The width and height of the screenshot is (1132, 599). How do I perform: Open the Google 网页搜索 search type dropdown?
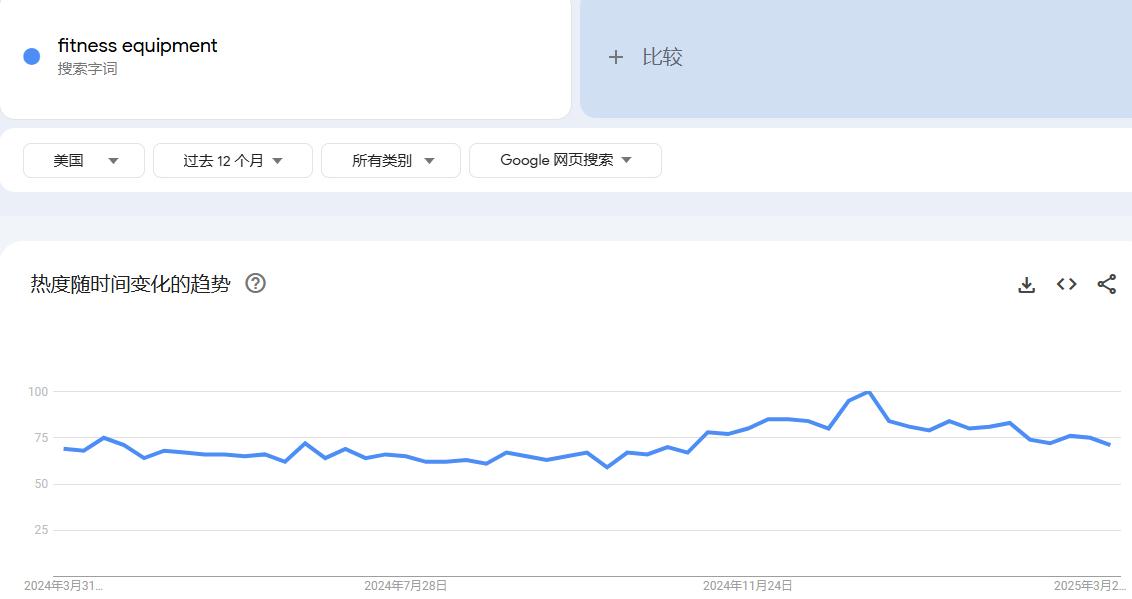(x=565, y=160)
